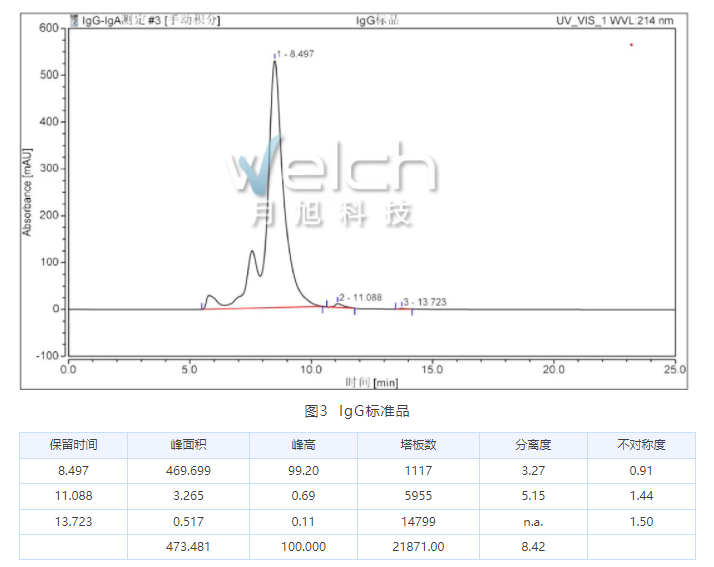Select peak label '3 - 13.723'
This screenshot has width=714, height=567.
coord(425,302)
